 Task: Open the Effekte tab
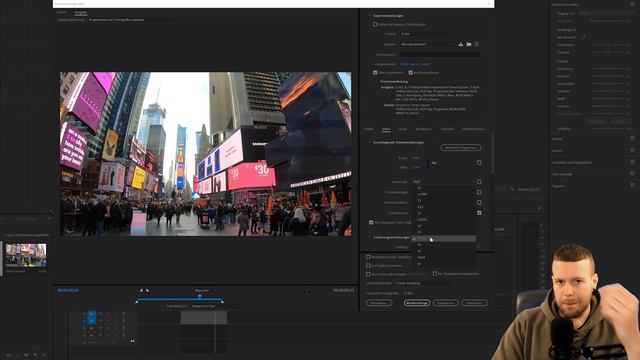[368, 129]
